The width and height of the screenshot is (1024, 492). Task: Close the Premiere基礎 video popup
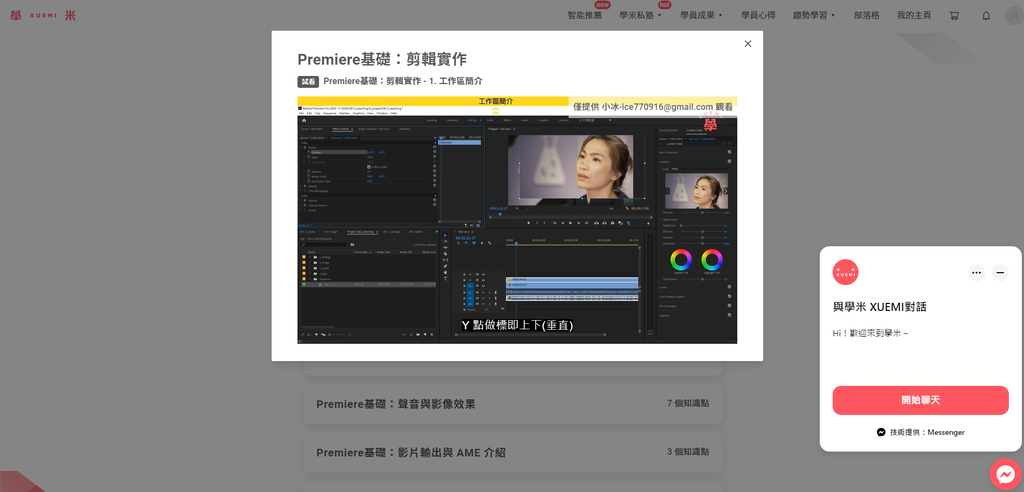click(747, 43)
